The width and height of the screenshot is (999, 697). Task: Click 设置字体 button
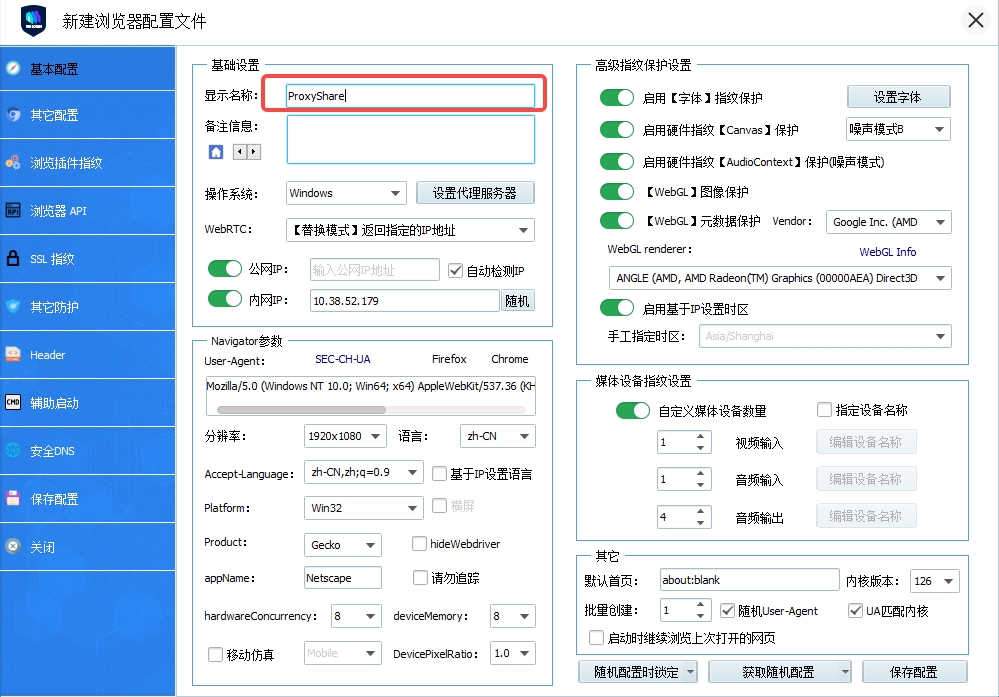(x=898, y=97)
